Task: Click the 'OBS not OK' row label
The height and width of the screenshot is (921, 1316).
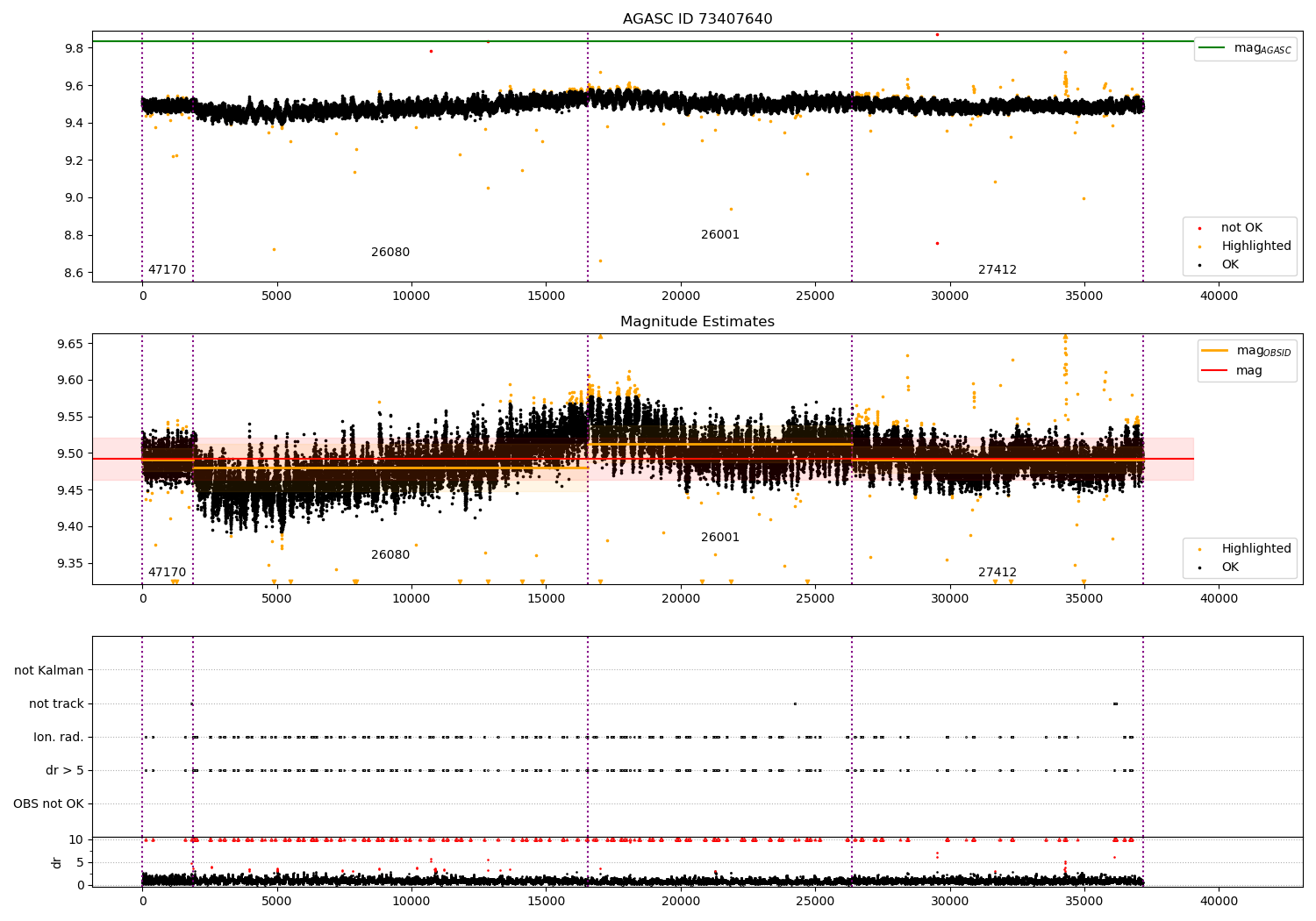Action: [49, 803]
